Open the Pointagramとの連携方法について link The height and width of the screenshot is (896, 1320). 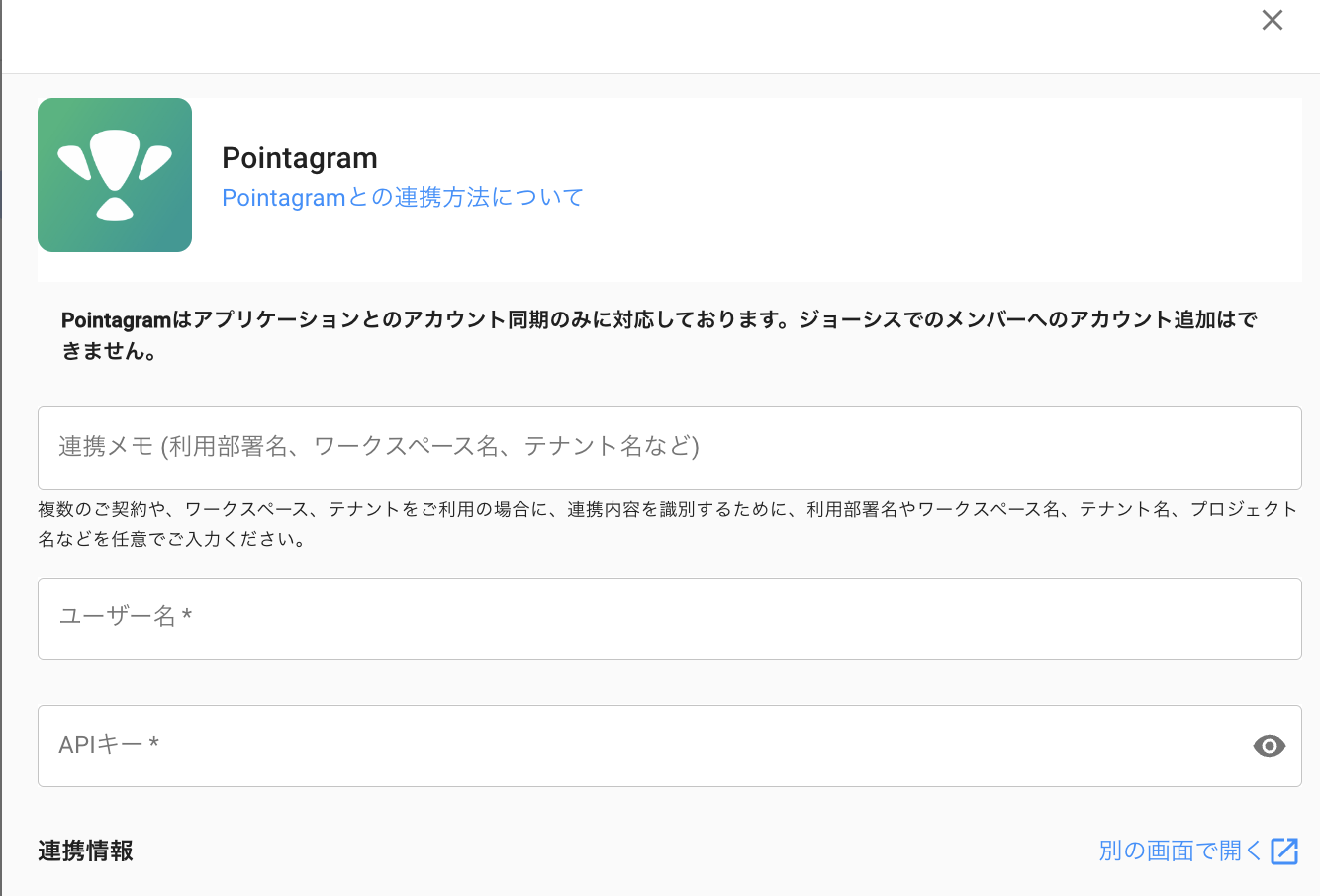pyautogui.click(x=402, y=198)
